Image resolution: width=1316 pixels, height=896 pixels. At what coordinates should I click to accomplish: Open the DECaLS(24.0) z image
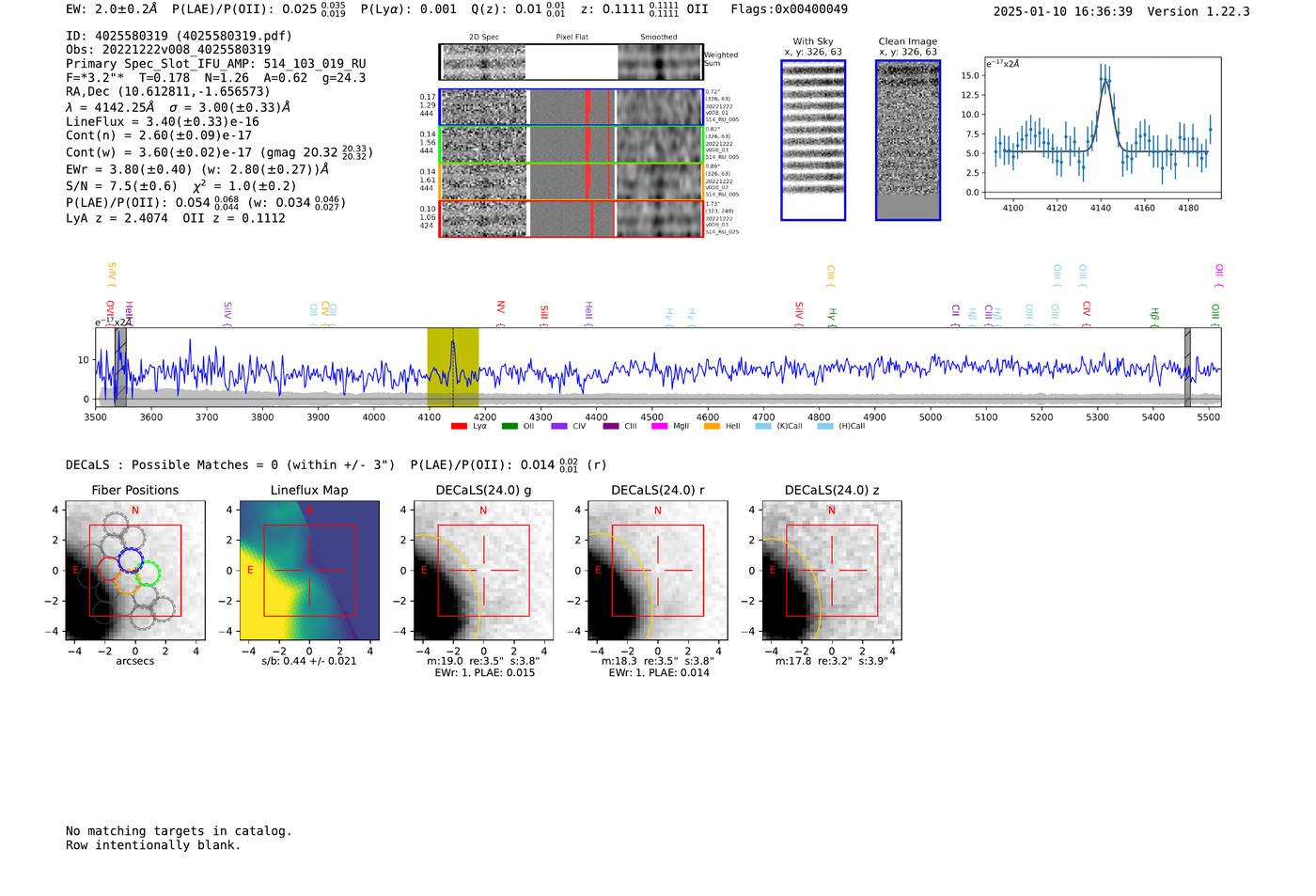832,570
